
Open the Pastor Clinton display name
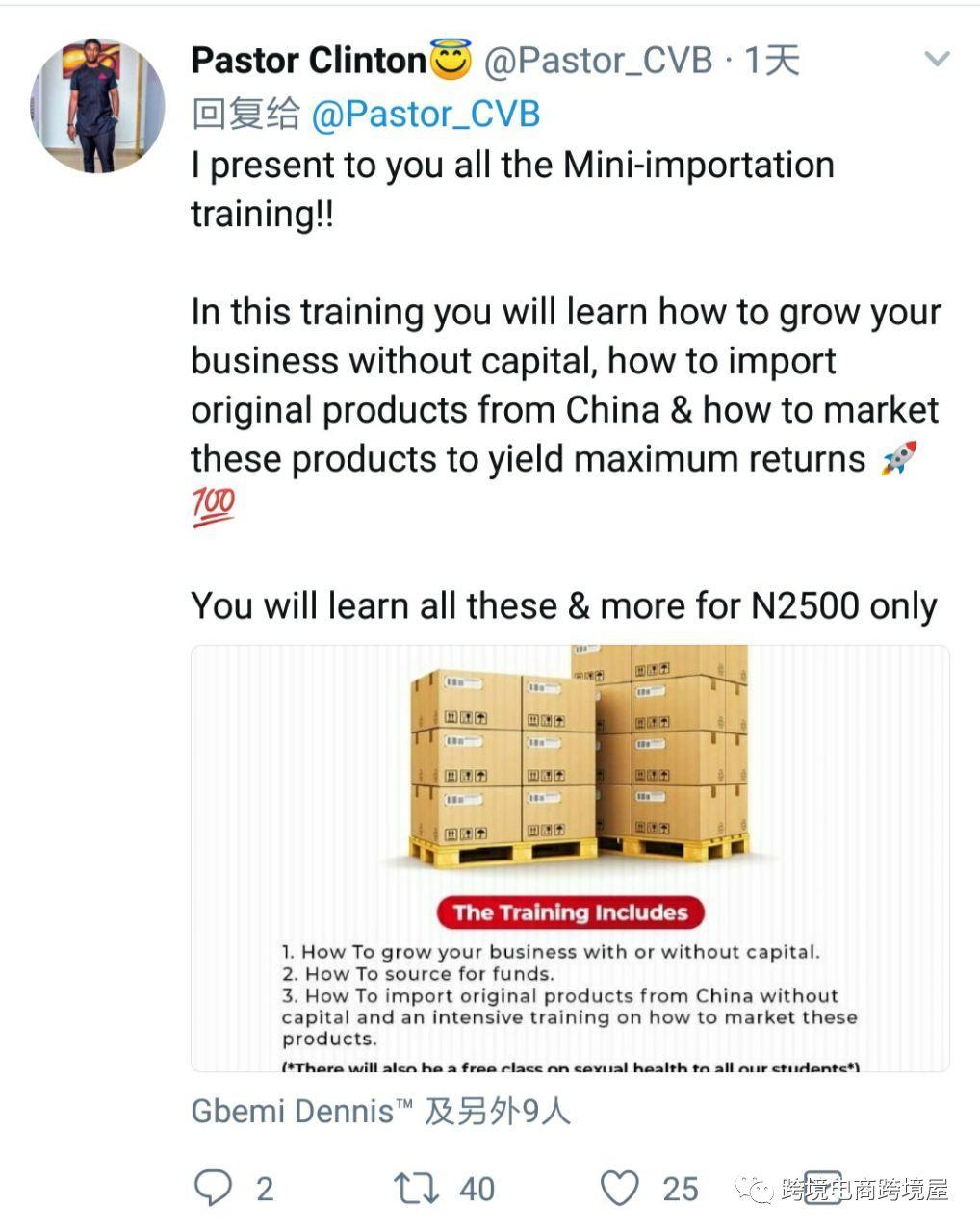point(308,61)
